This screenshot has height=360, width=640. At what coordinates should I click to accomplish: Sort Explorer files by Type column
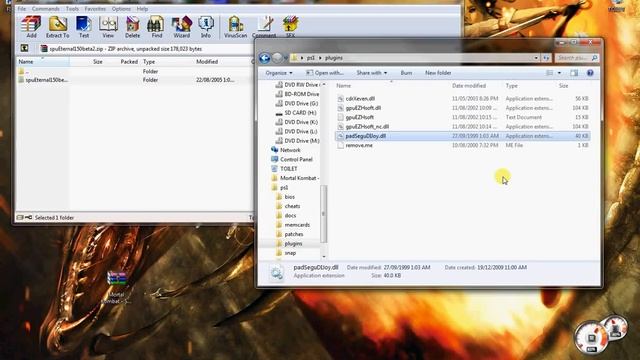pos(511,86)
